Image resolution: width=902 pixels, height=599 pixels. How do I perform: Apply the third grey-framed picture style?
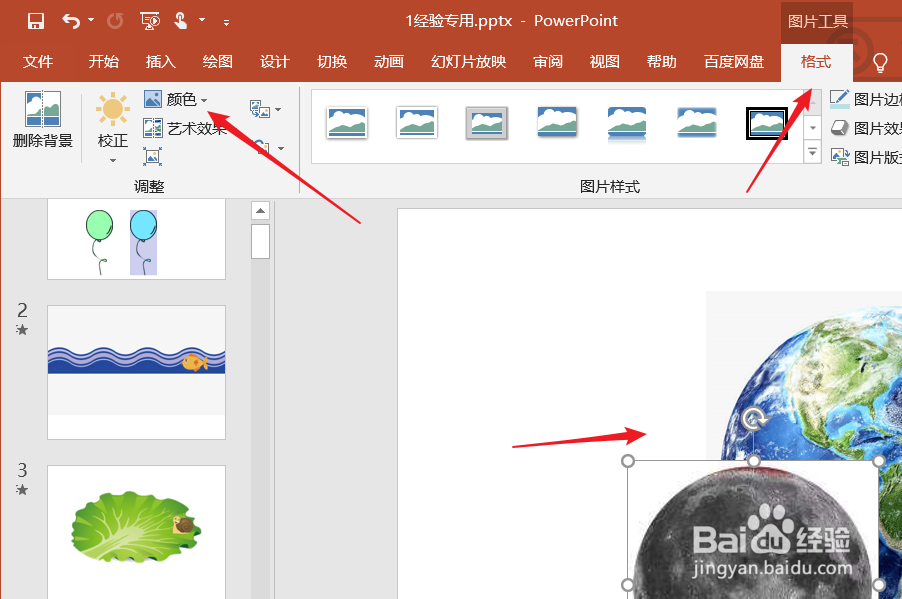[487, 123]
